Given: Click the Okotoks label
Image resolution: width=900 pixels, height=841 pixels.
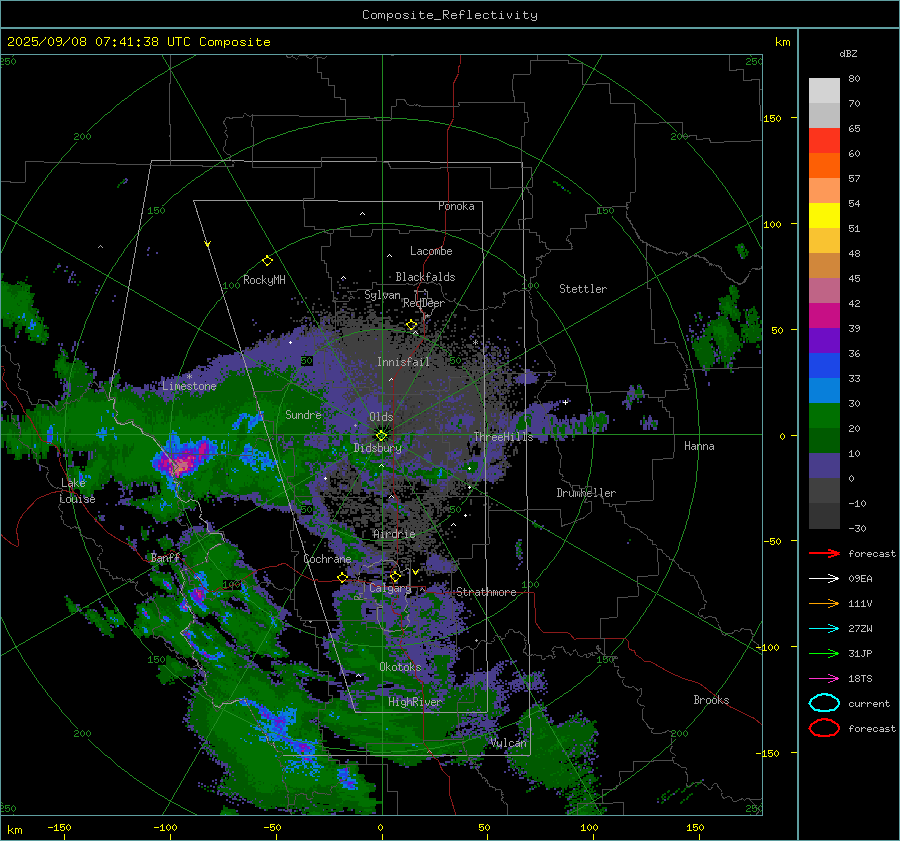Looking at the screenshot, I should tap(400, 667).
